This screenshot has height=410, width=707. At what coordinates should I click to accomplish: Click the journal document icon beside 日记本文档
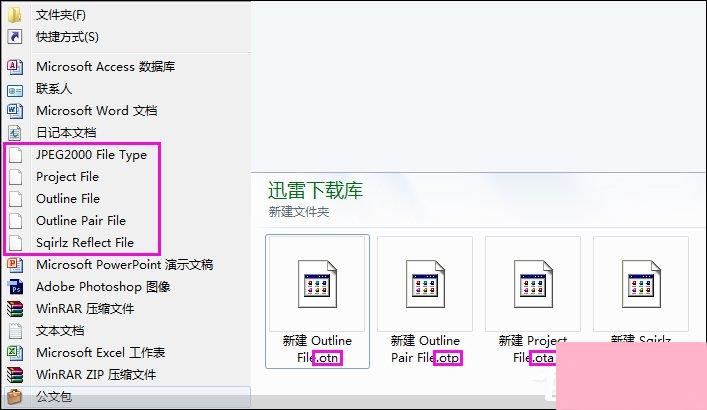(15, 133)
